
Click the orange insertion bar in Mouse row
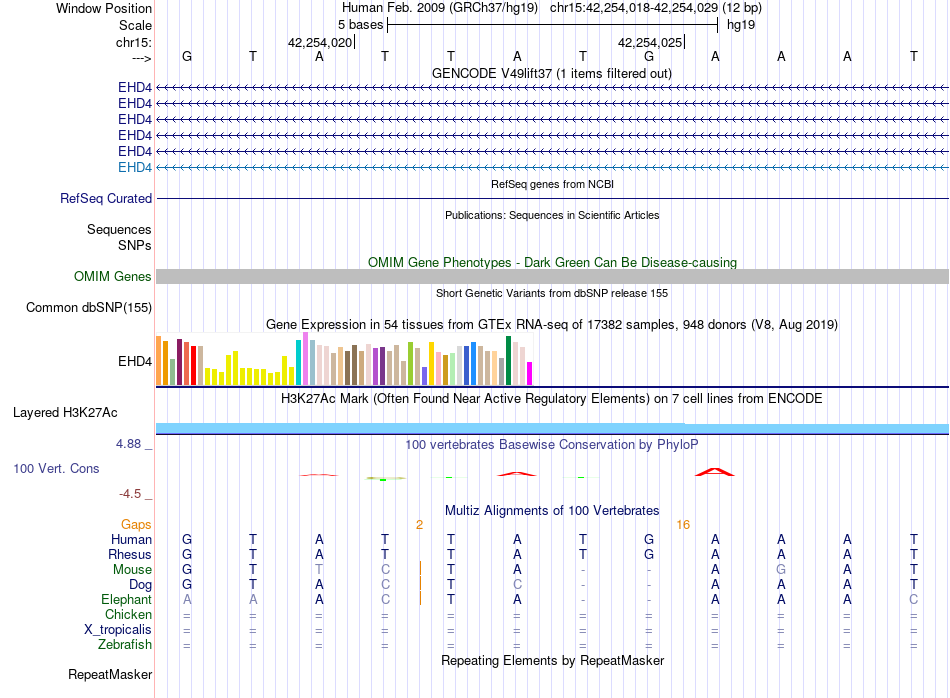click(420, 569)
